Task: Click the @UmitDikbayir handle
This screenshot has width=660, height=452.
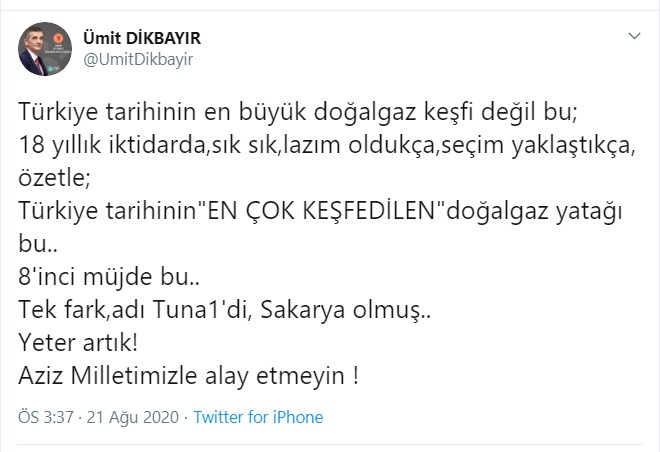Action: (136, 59)
